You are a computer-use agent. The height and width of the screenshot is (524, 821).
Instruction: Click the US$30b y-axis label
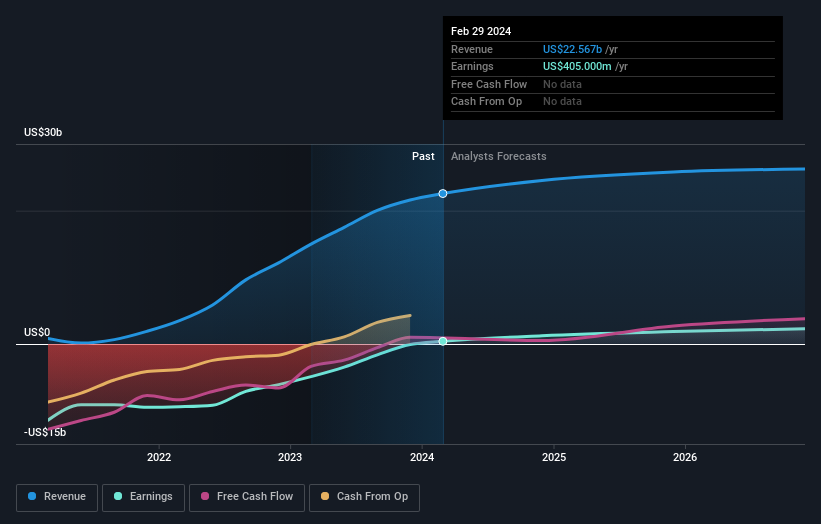tap(43, 132)
